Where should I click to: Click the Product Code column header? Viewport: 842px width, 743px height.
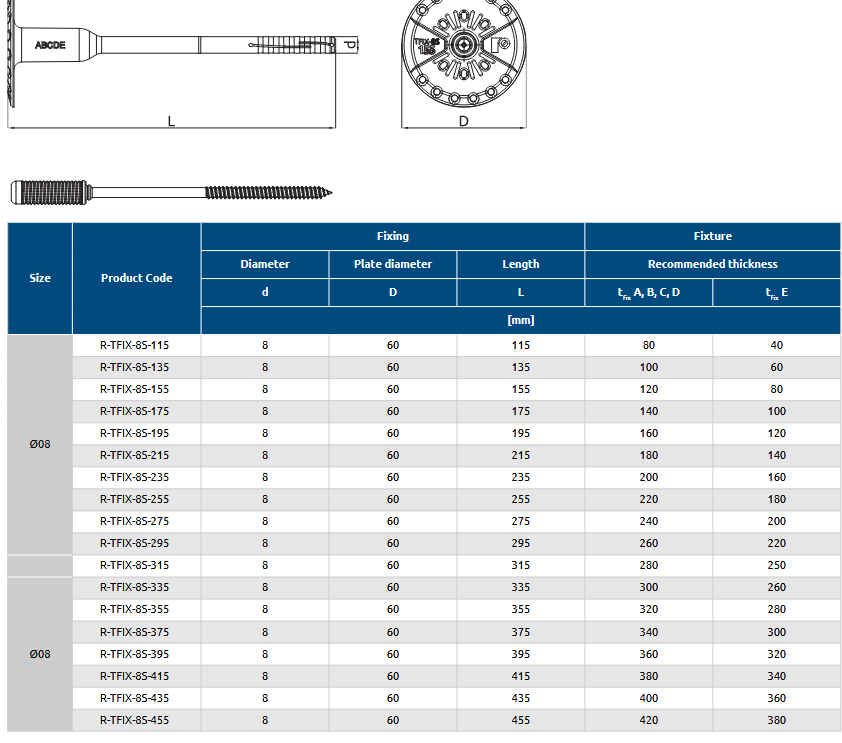pyautogui.click(x=136, y=278)
